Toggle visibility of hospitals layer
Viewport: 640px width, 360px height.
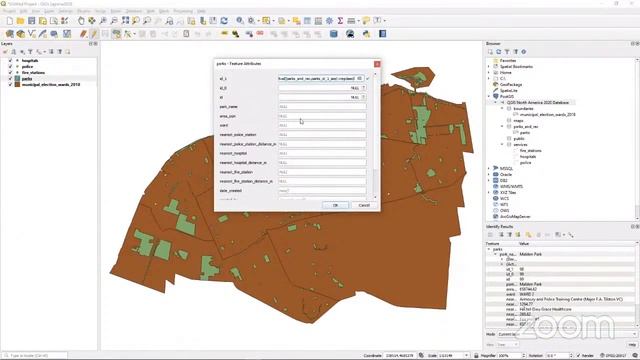point(10,60)
